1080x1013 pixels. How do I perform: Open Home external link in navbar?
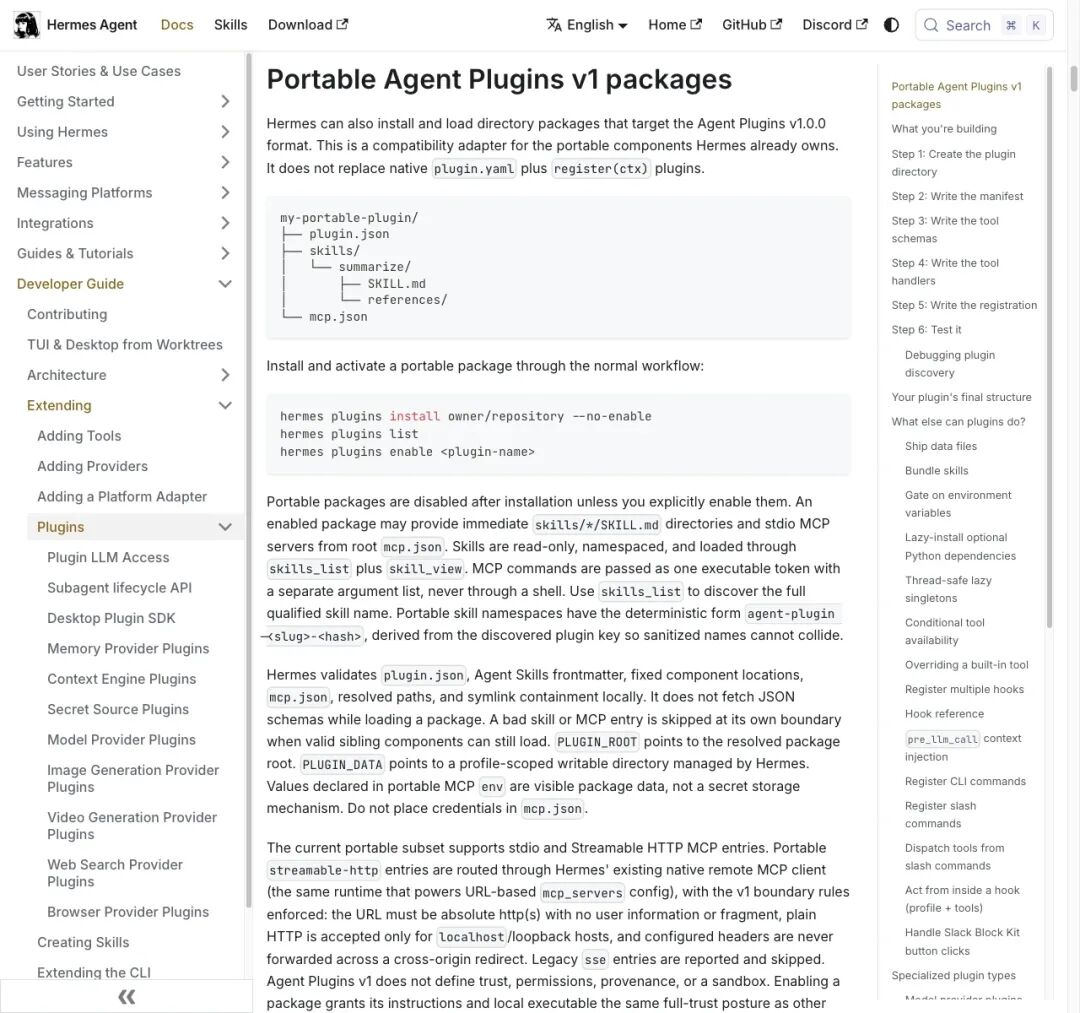coord(674,25)
